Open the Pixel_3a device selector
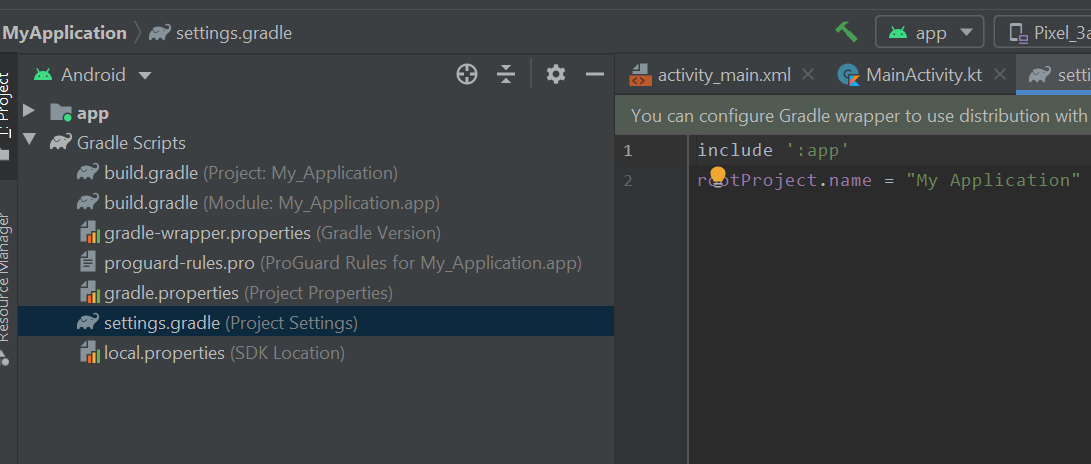 1047,32
